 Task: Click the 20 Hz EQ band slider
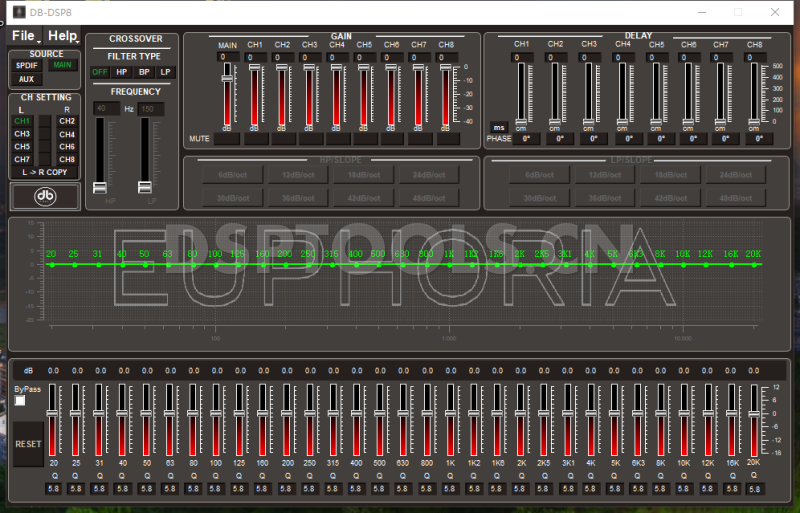coord(52,420)
